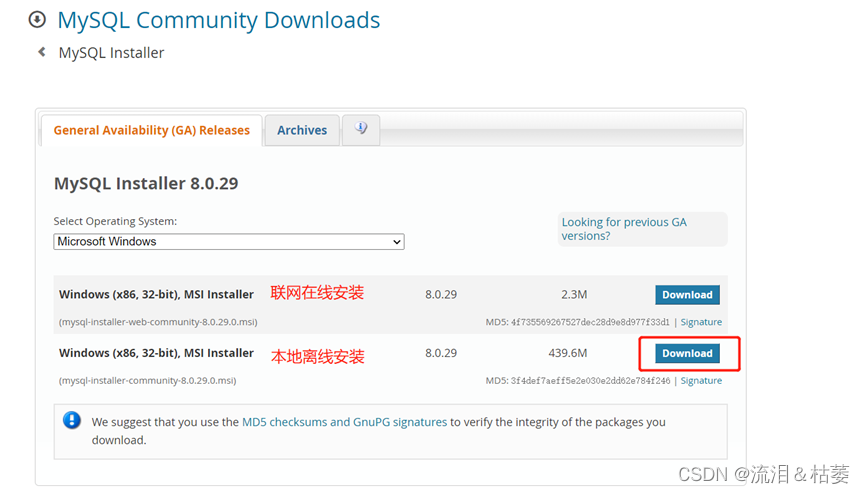Open Signature link for the web-community installer
The width and height of the screenshot is (865, 494).
pyautogui.click(x=701, y=322)
